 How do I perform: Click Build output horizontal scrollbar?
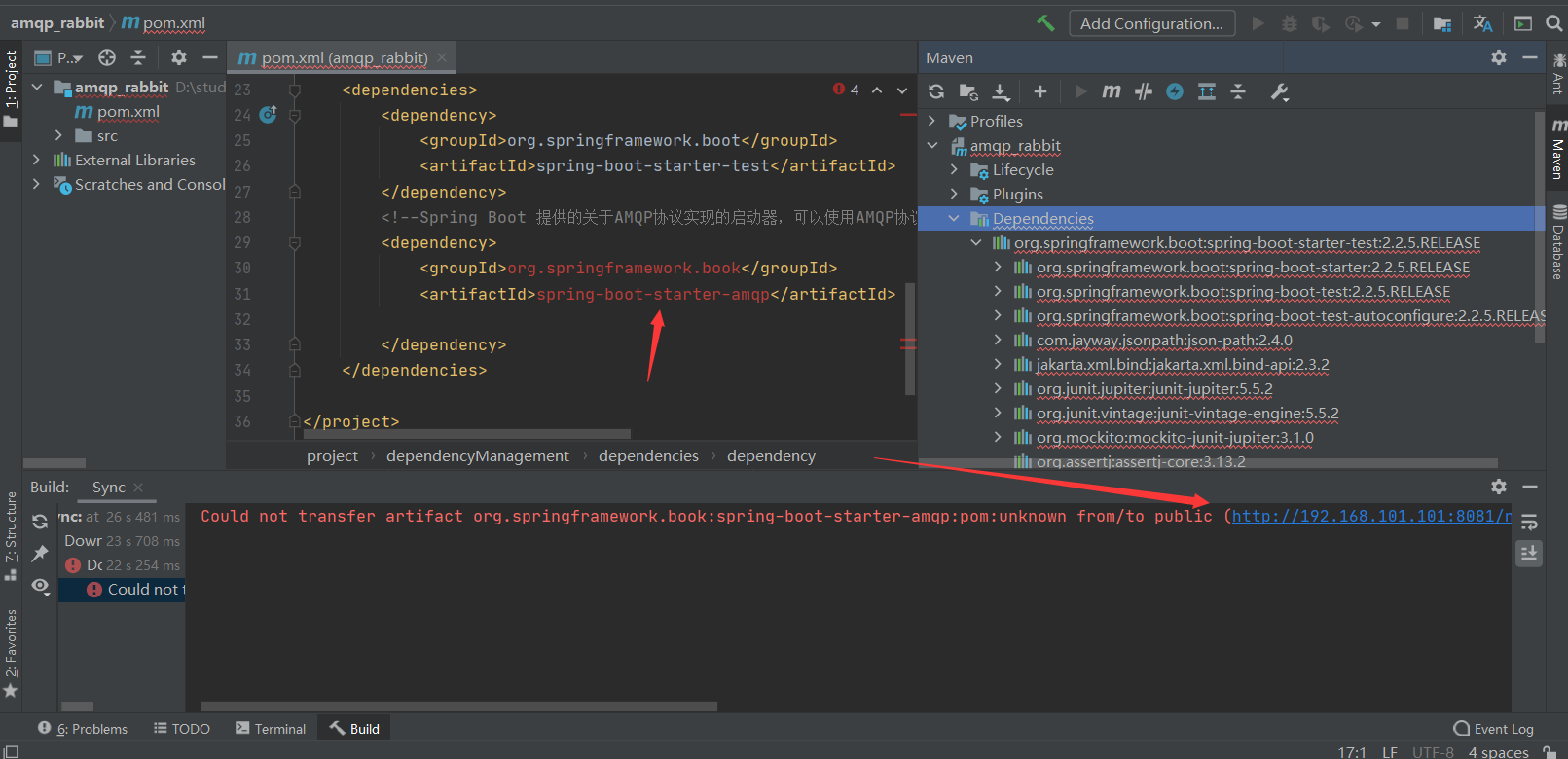pos(458,706)
